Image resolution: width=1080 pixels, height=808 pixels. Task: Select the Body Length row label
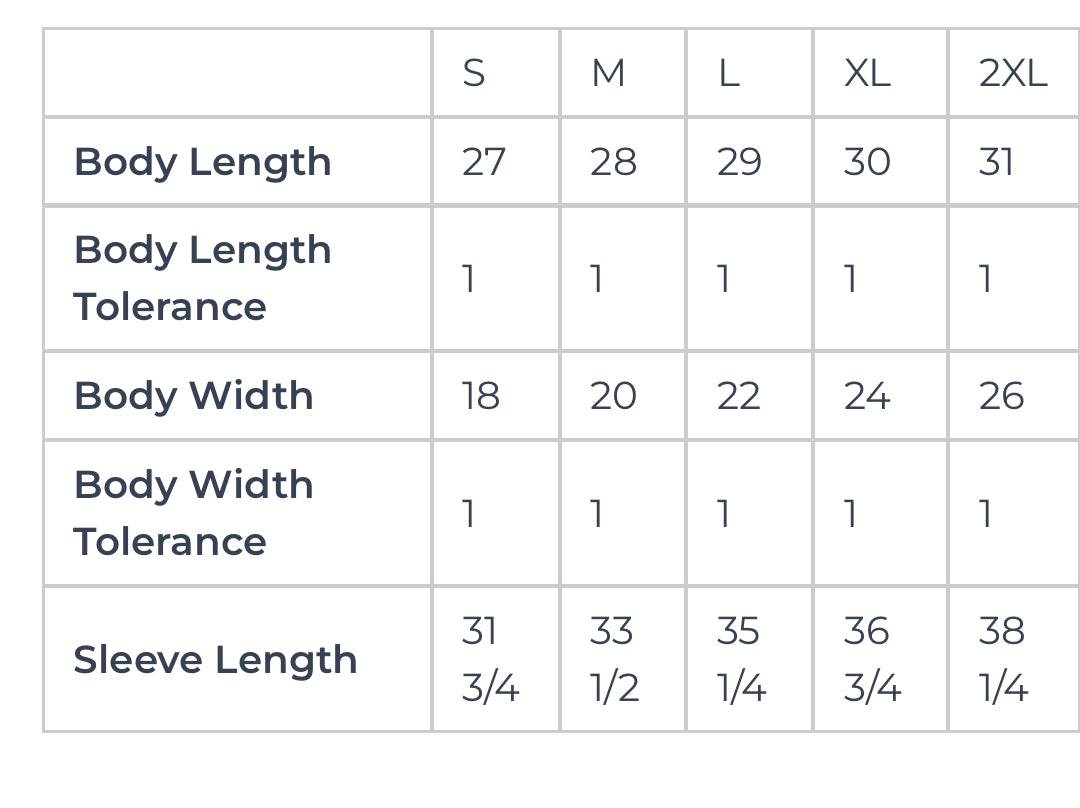(202, 162)
